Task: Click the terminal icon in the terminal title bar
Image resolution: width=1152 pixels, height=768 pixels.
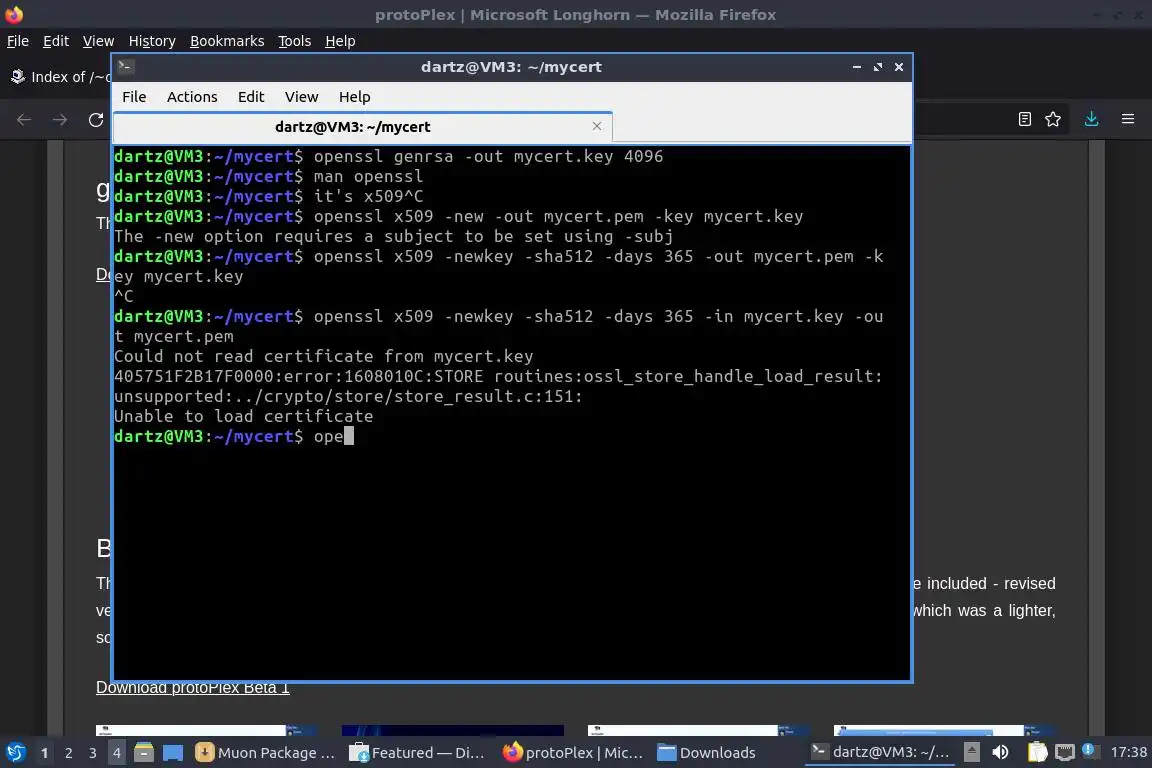Action: click(125, 67)
